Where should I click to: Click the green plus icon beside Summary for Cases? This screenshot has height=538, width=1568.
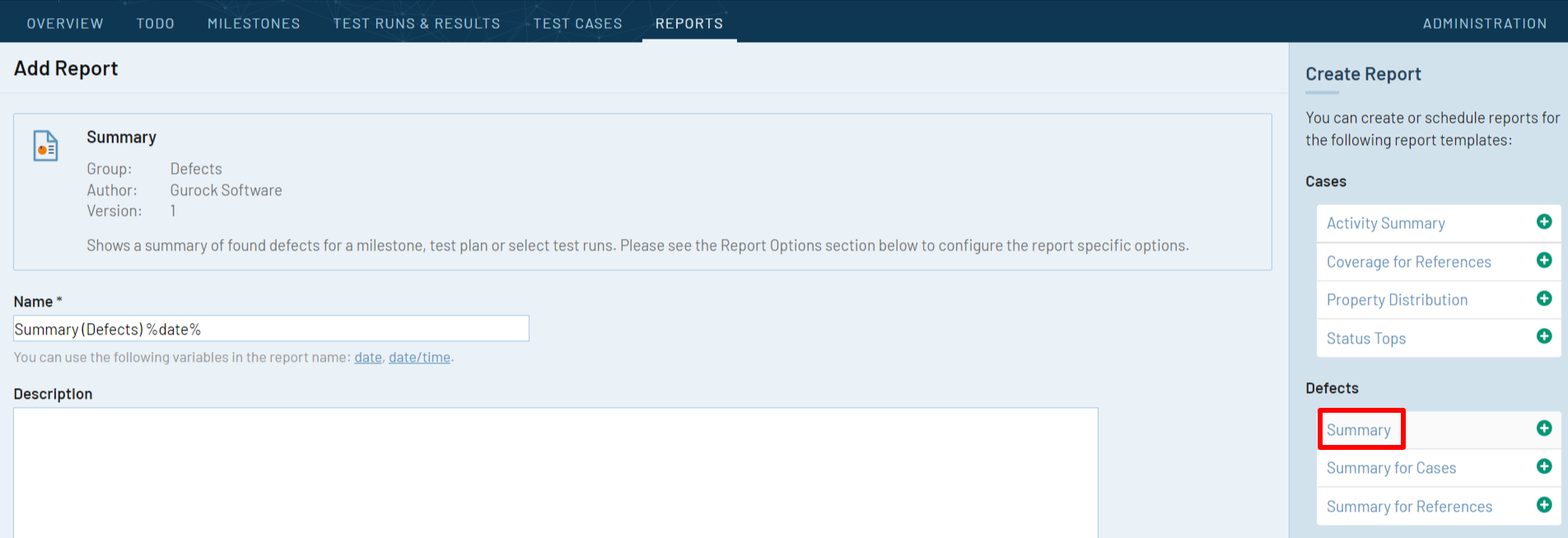[1544, 466]
